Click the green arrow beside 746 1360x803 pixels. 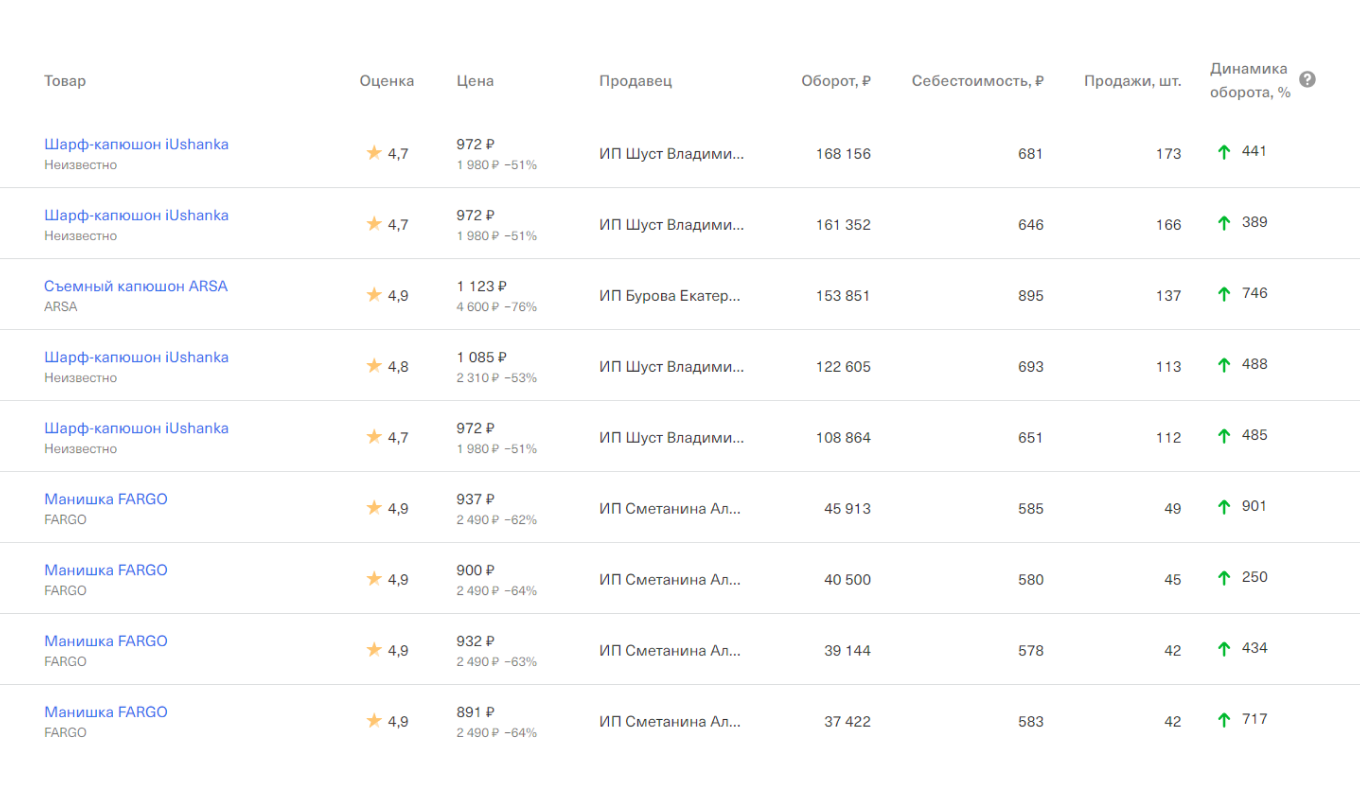click(x=1223, y=294)
